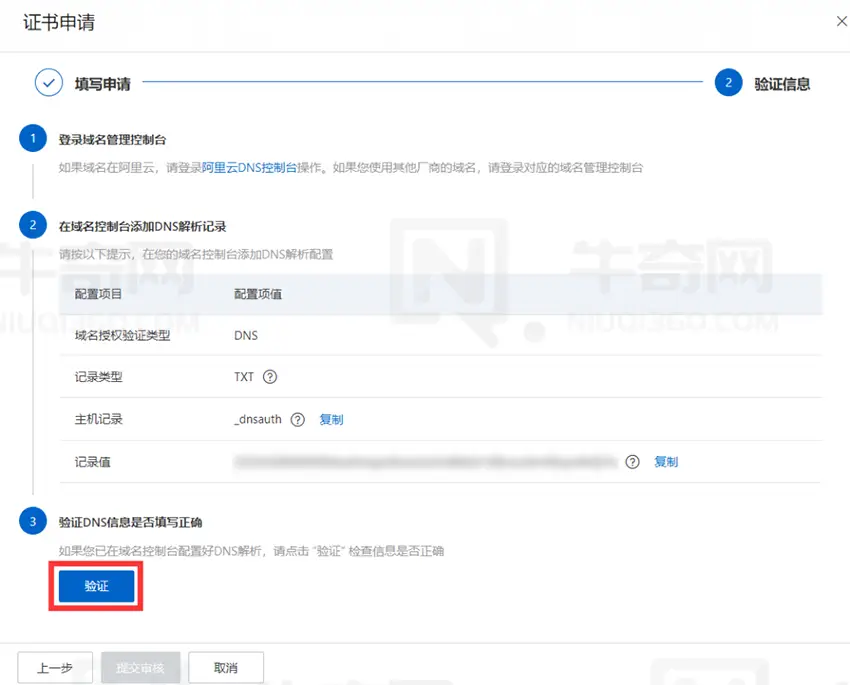Viewport: 850px width, 685px height.
Task: Click the _dnsauth host record text
Action: [x=258, y=419]
